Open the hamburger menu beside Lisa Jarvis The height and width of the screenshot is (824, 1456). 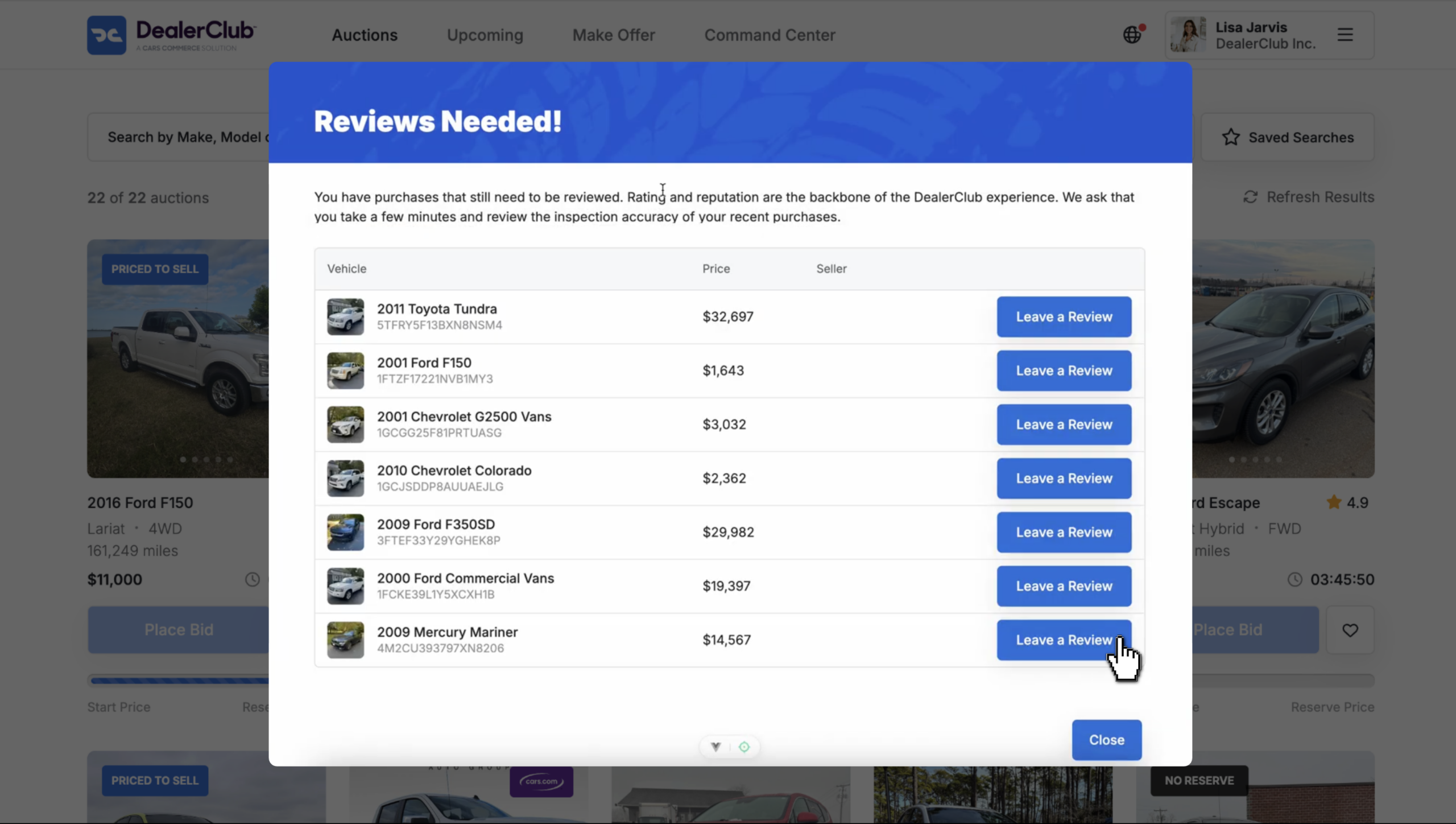1345,35
